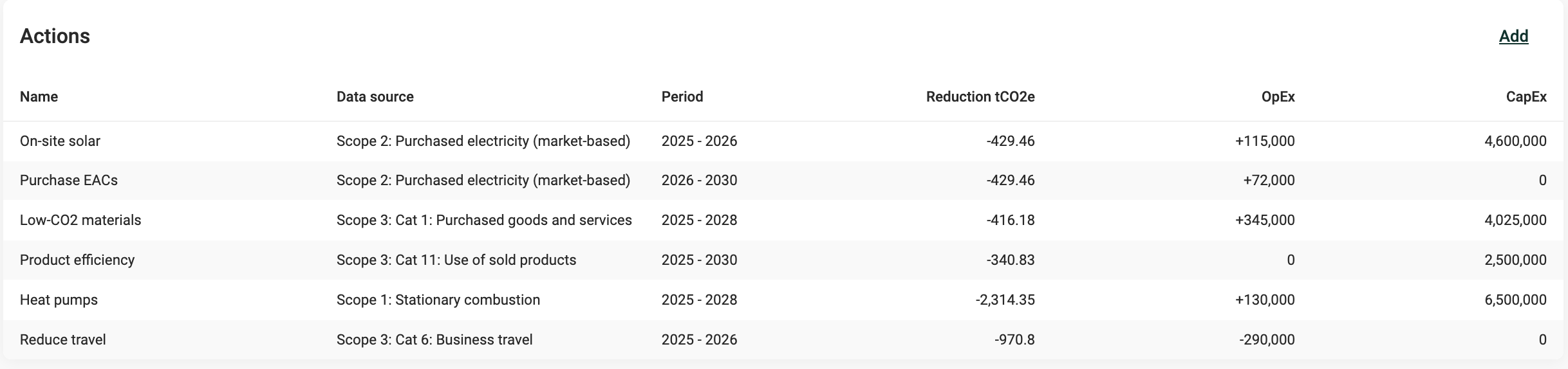Click the -290,000 OpEx value
Viewport: 1568px width, 369px height.
(1266, 339)
